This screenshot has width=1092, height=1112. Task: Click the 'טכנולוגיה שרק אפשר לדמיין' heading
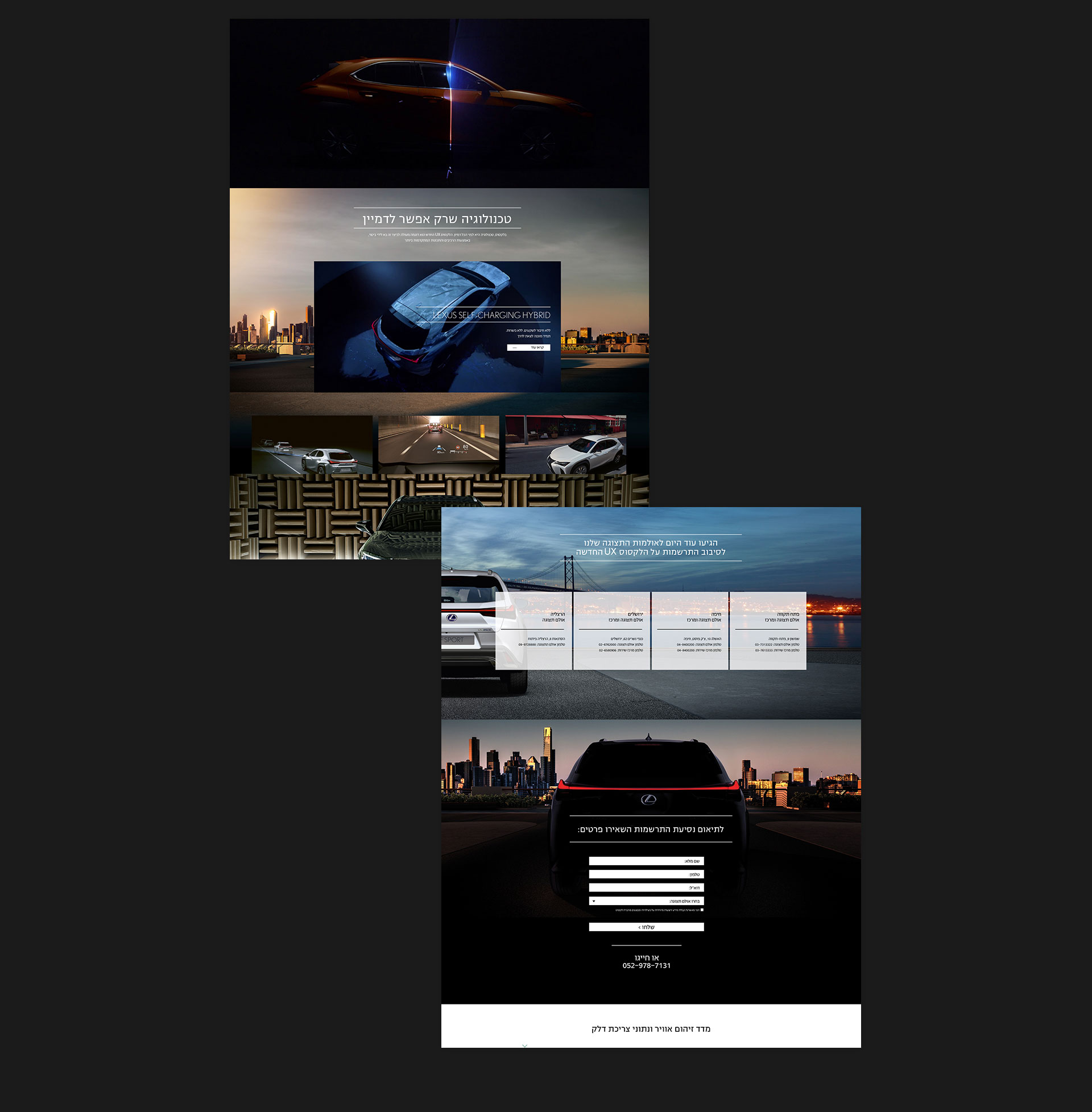click(x=437, y=218)
